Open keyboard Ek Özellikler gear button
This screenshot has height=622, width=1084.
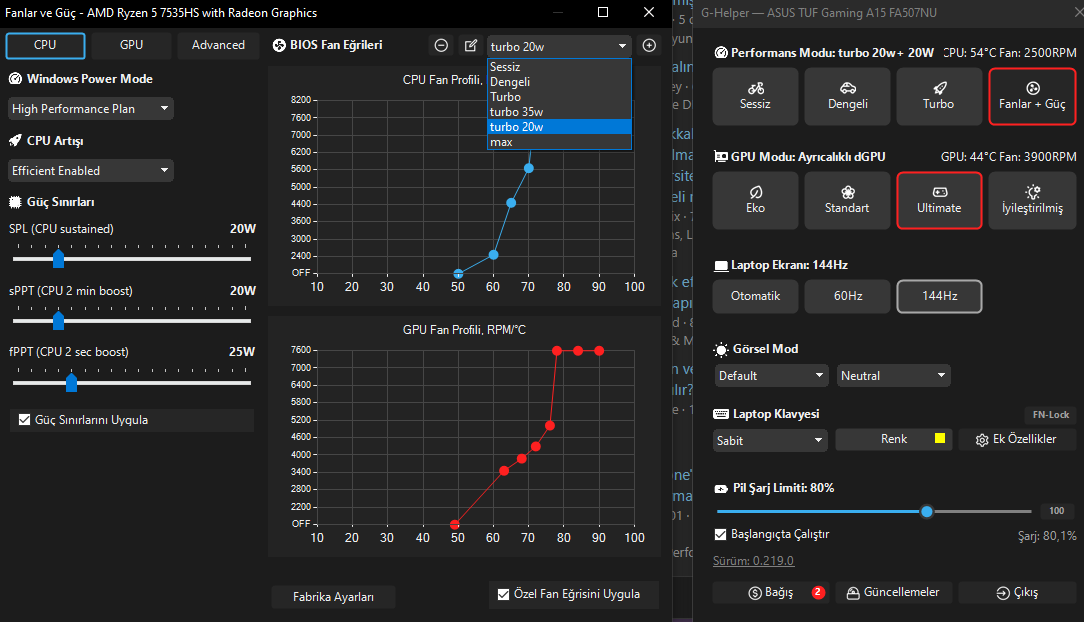[x=1017, y=440]
